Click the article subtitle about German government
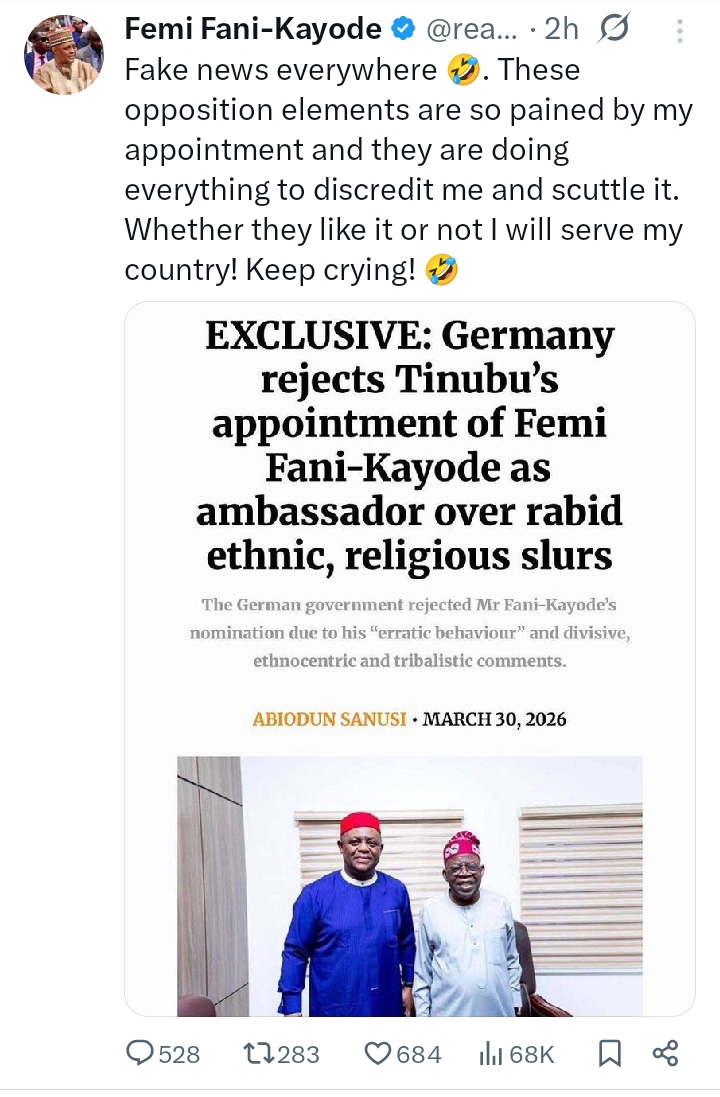 click(410, 633)
